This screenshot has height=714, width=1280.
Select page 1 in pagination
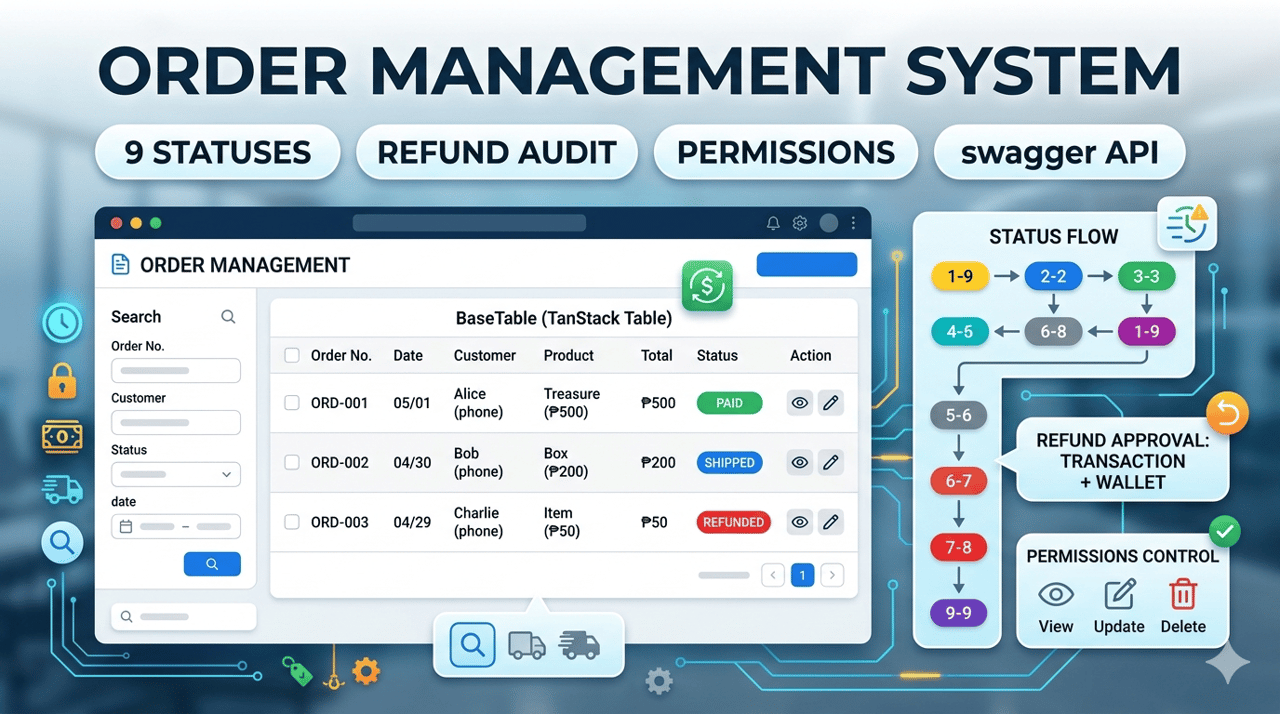(802, 575)
